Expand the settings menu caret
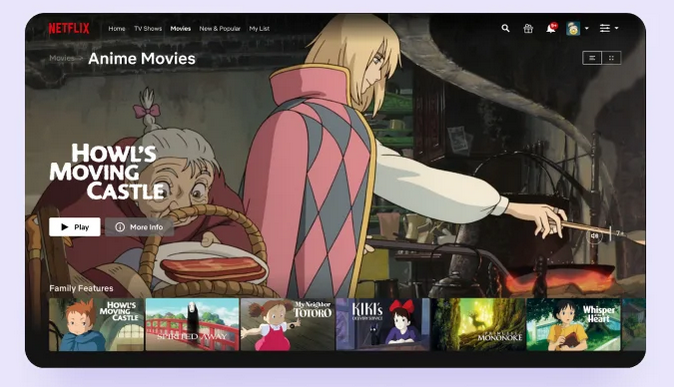 [616, 28]
